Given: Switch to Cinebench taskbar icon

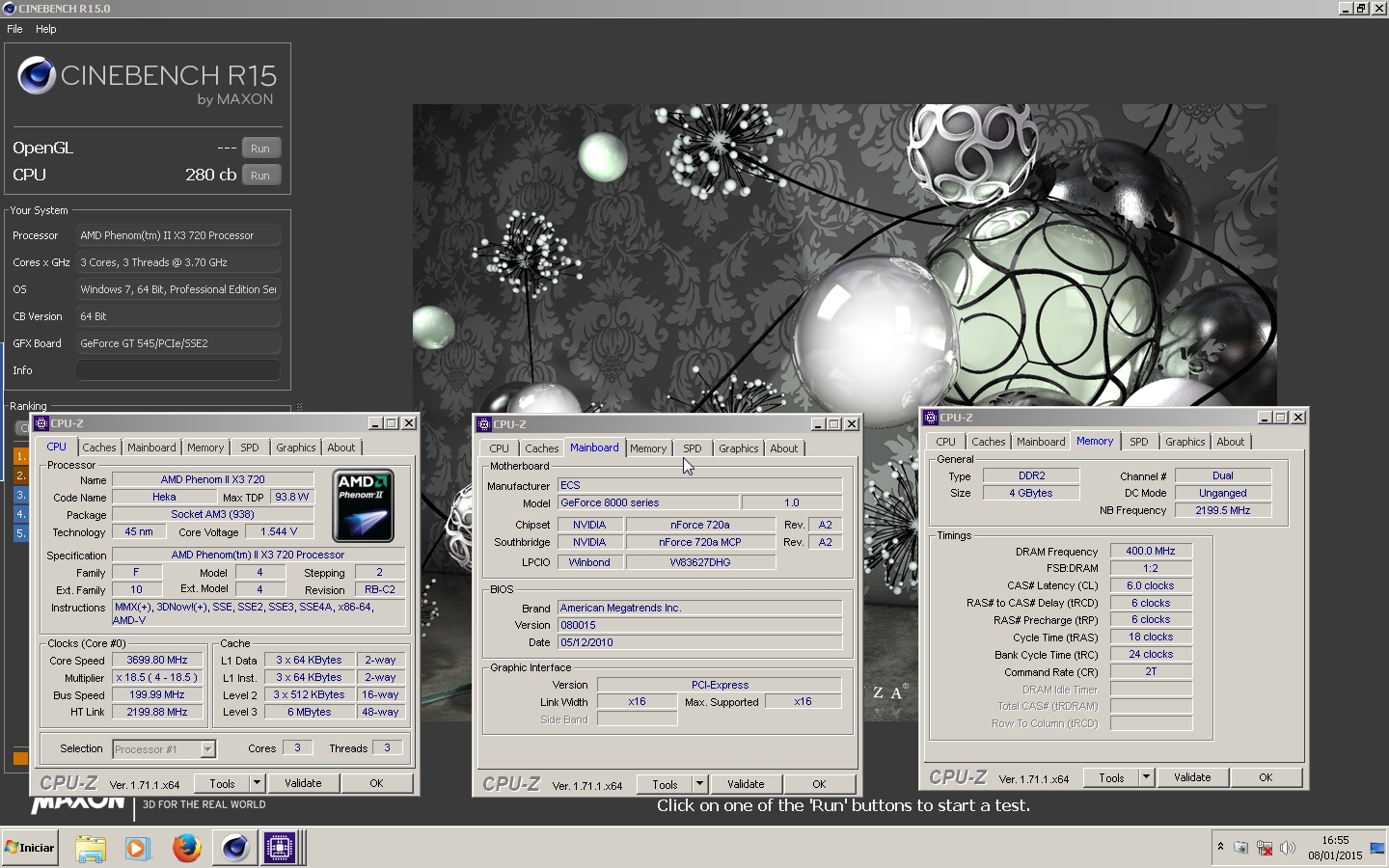Looking at the screenshot, I should point(234,849).
